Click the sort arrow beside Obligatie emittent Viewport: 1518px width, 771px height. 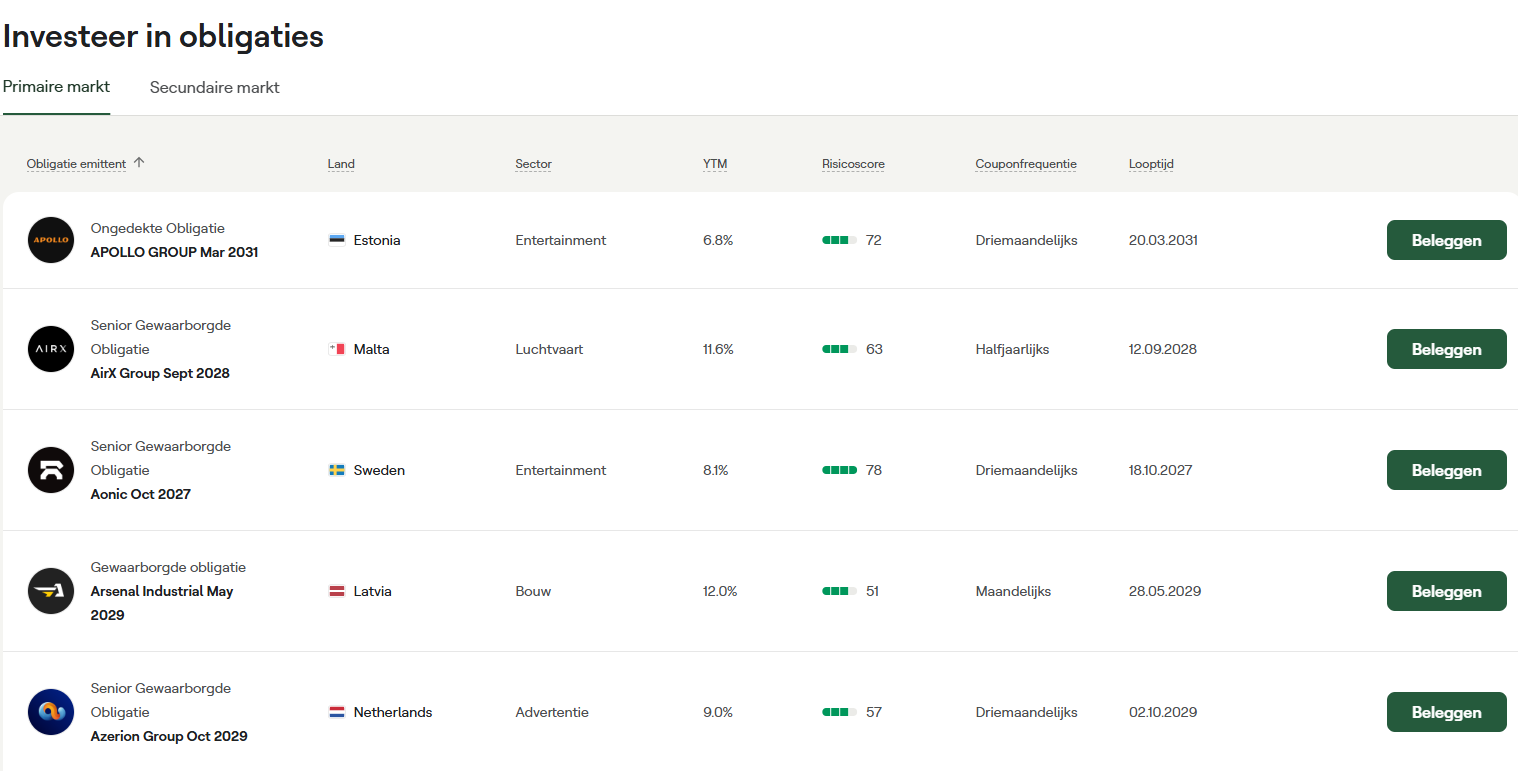[x=139, y=163]
